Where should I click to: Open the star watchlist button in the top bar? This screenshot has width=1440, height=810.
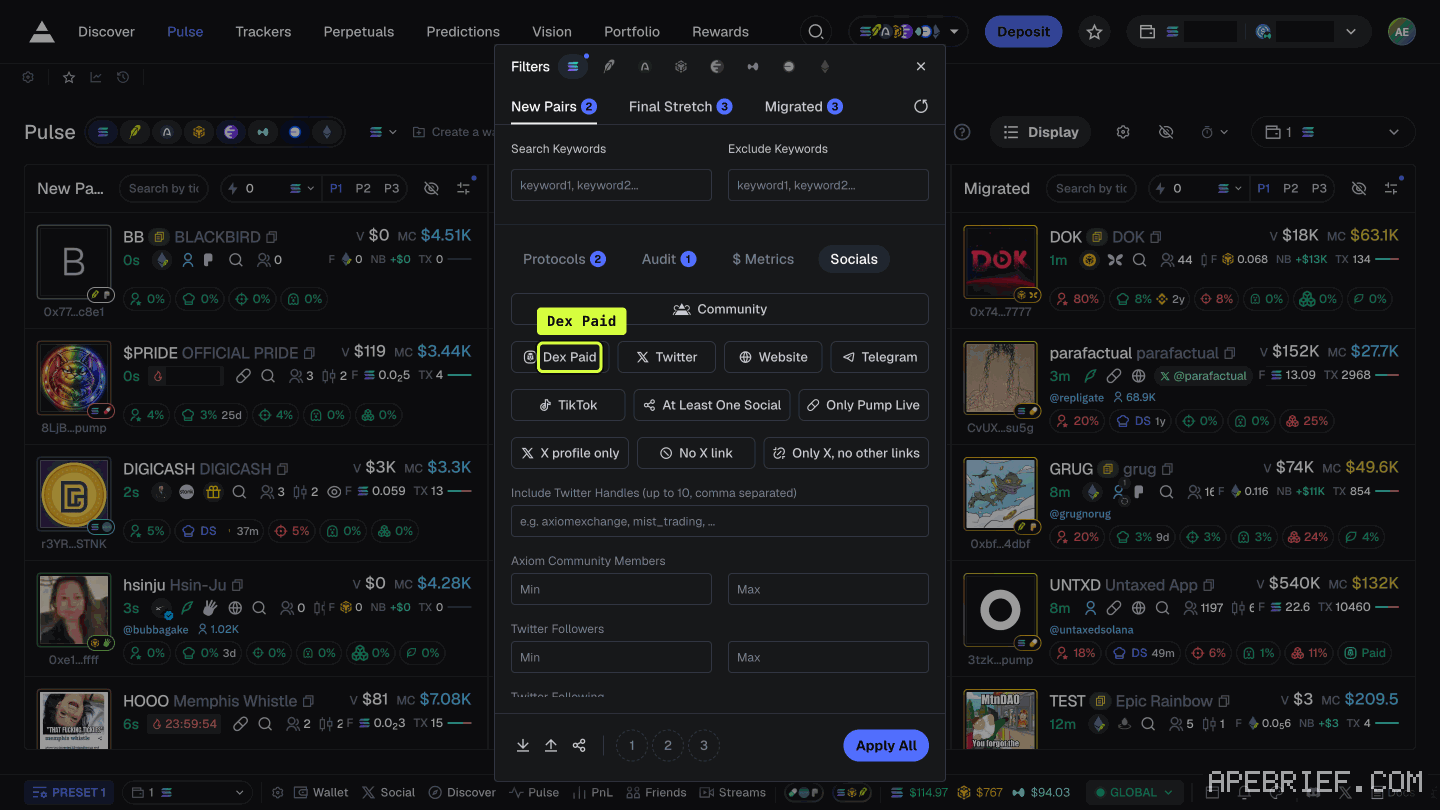click(x=1095, y=32)
